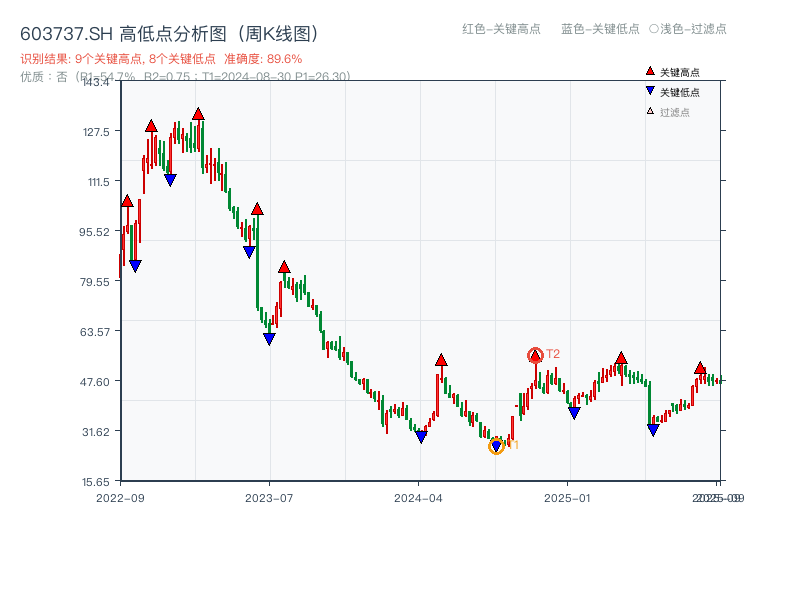Click the blue key low triangle at 2025-01
The height and width of the screenshot is (600, 800).
(x=574, y=413)
